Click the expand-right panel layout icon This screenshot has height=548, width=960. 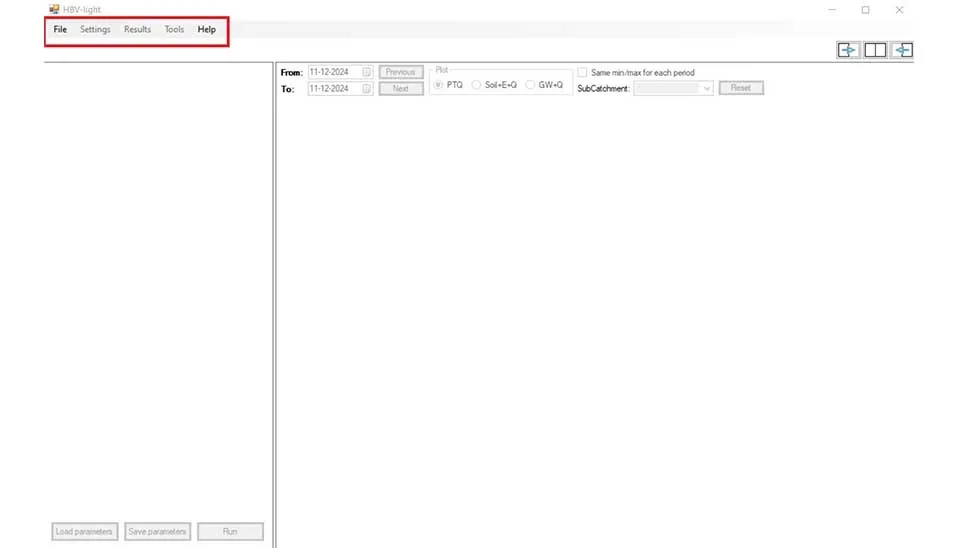pyautogui.click(x=848, y=50)
